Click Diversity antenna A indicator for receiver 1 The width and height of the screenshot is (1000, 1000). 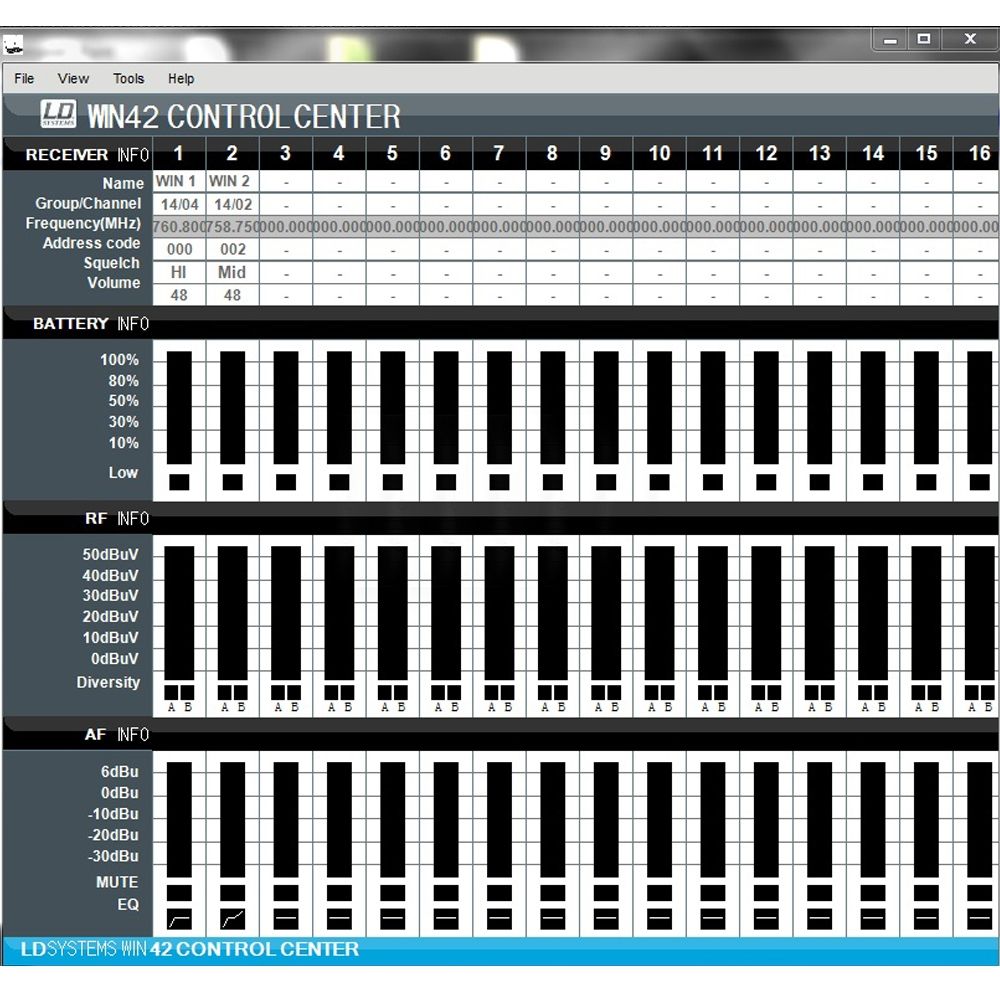tap(171, 692)
